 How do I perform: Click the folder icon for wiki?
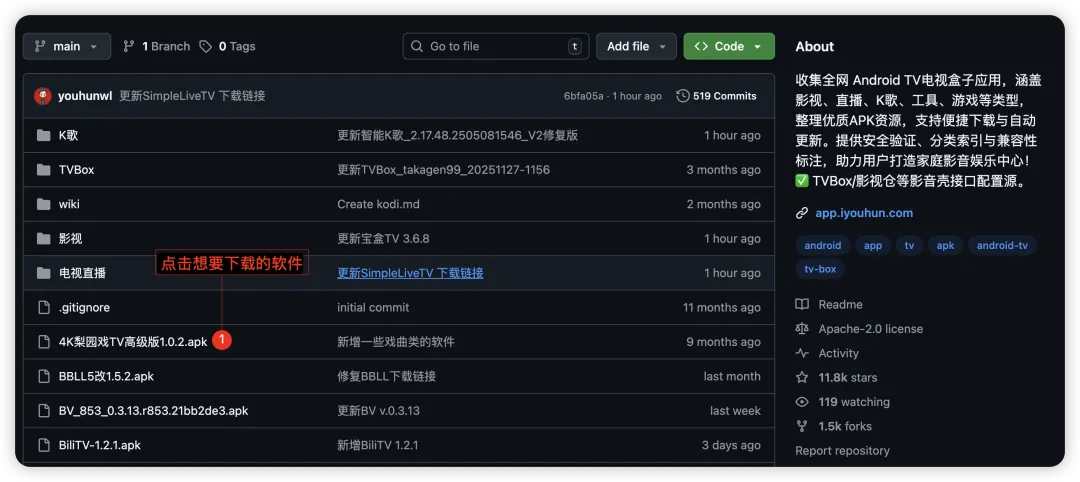[44, 205]
